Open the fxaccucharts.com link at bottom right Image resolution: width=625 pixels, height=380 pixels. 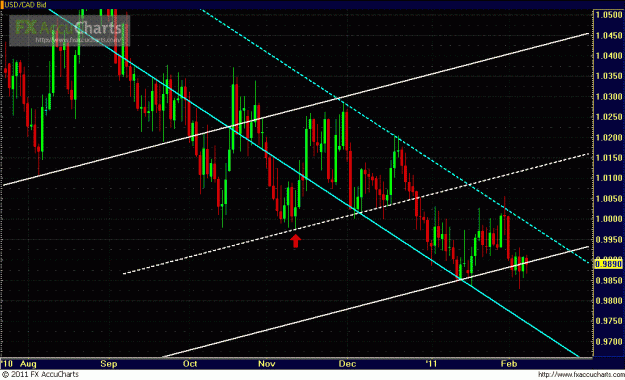tap(581, 375)
